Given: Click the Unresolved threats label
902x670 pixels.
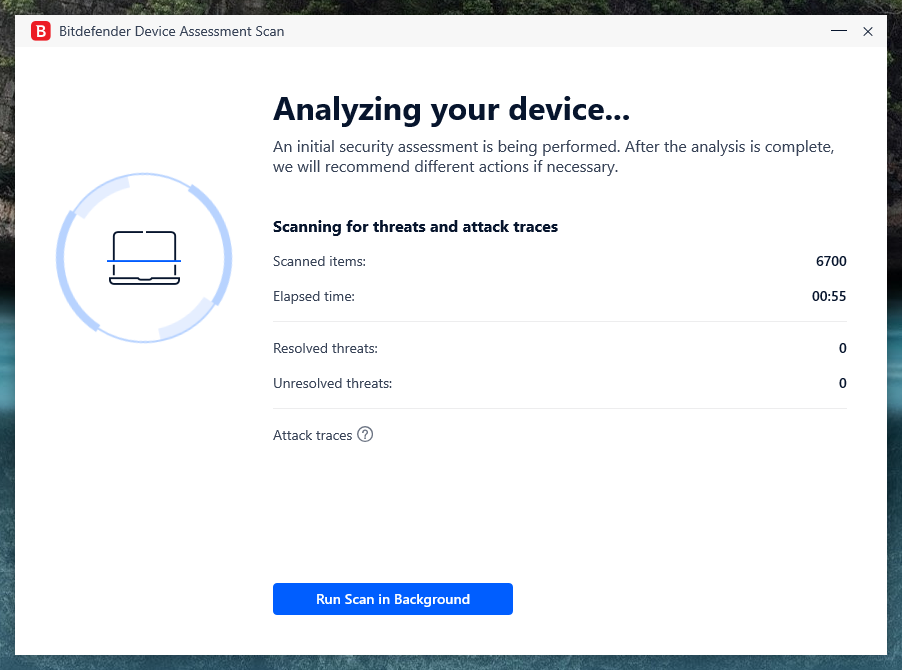Looking at the screenshot, I should (x=332, y=383).
